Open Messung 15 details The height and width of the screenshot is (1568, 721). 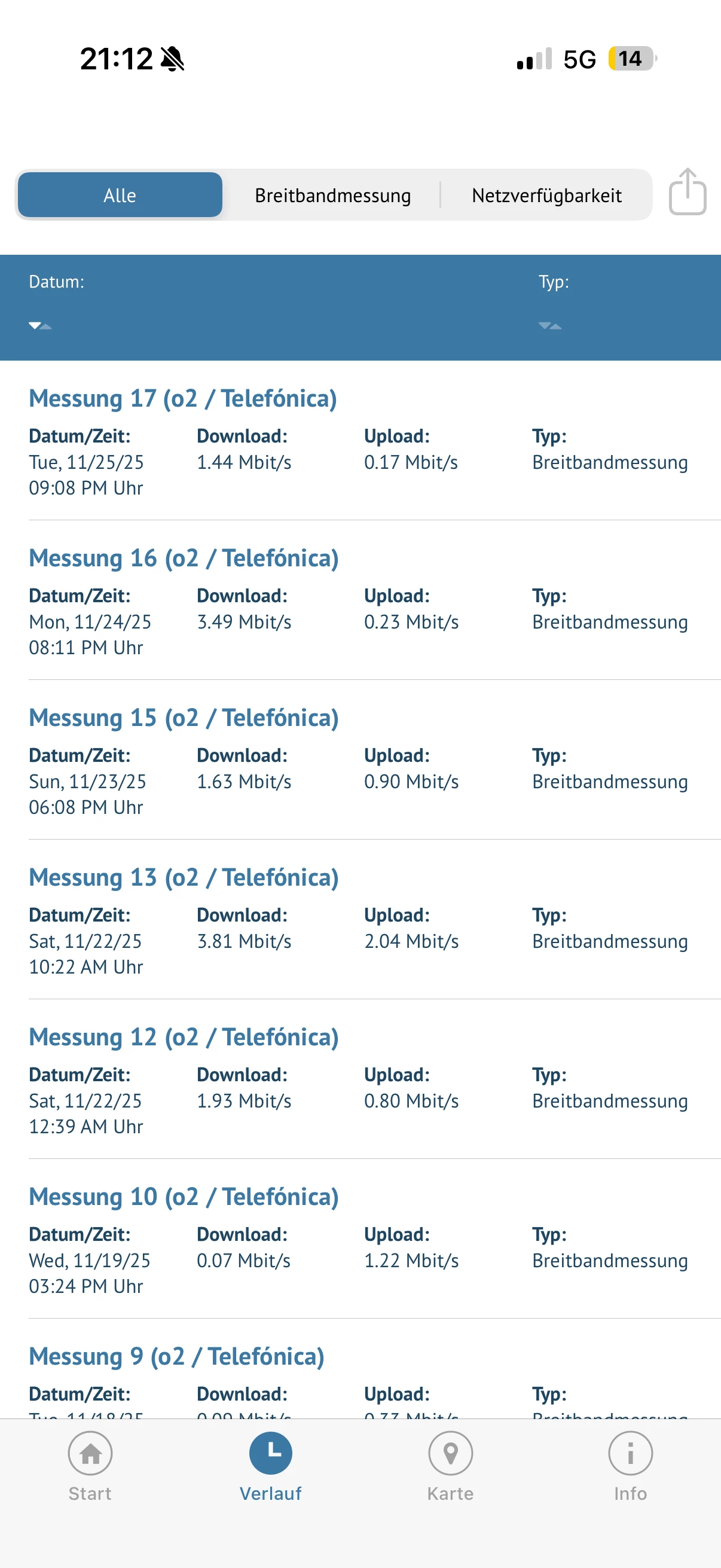point(184,718)
